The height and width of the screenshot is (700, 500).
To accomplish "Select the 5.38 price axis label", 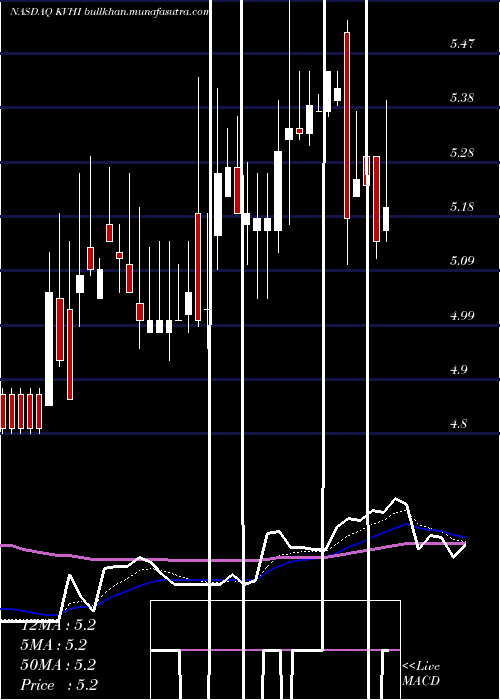I will [462, 98].
